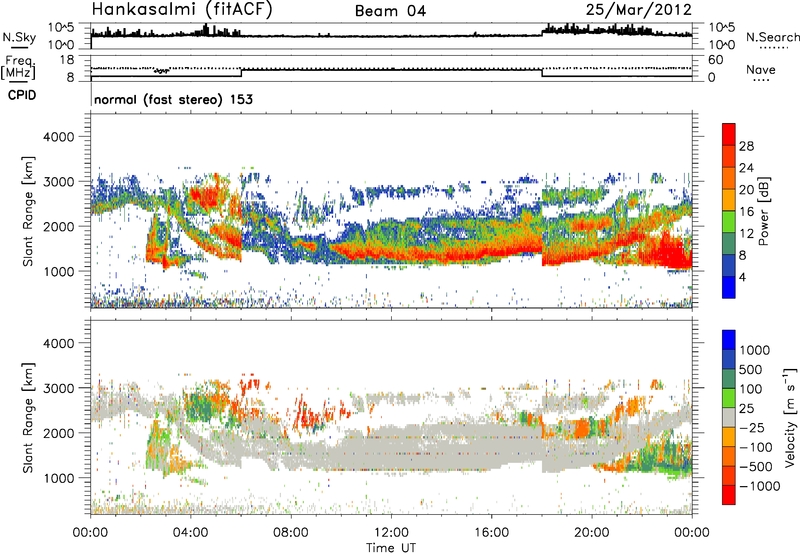Click the 10^5 label beside N.Search
Viewport: 800px width, 554px height.
coord(721,28)
